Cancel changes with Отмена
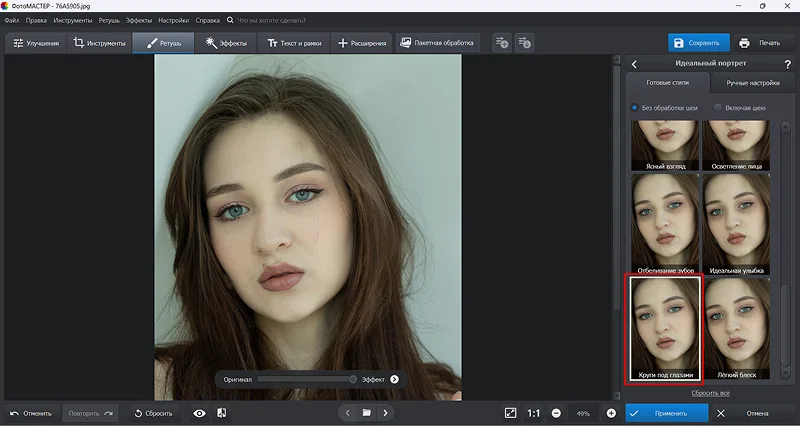Screen dimensions: 800x426 (x=752, y=413)
